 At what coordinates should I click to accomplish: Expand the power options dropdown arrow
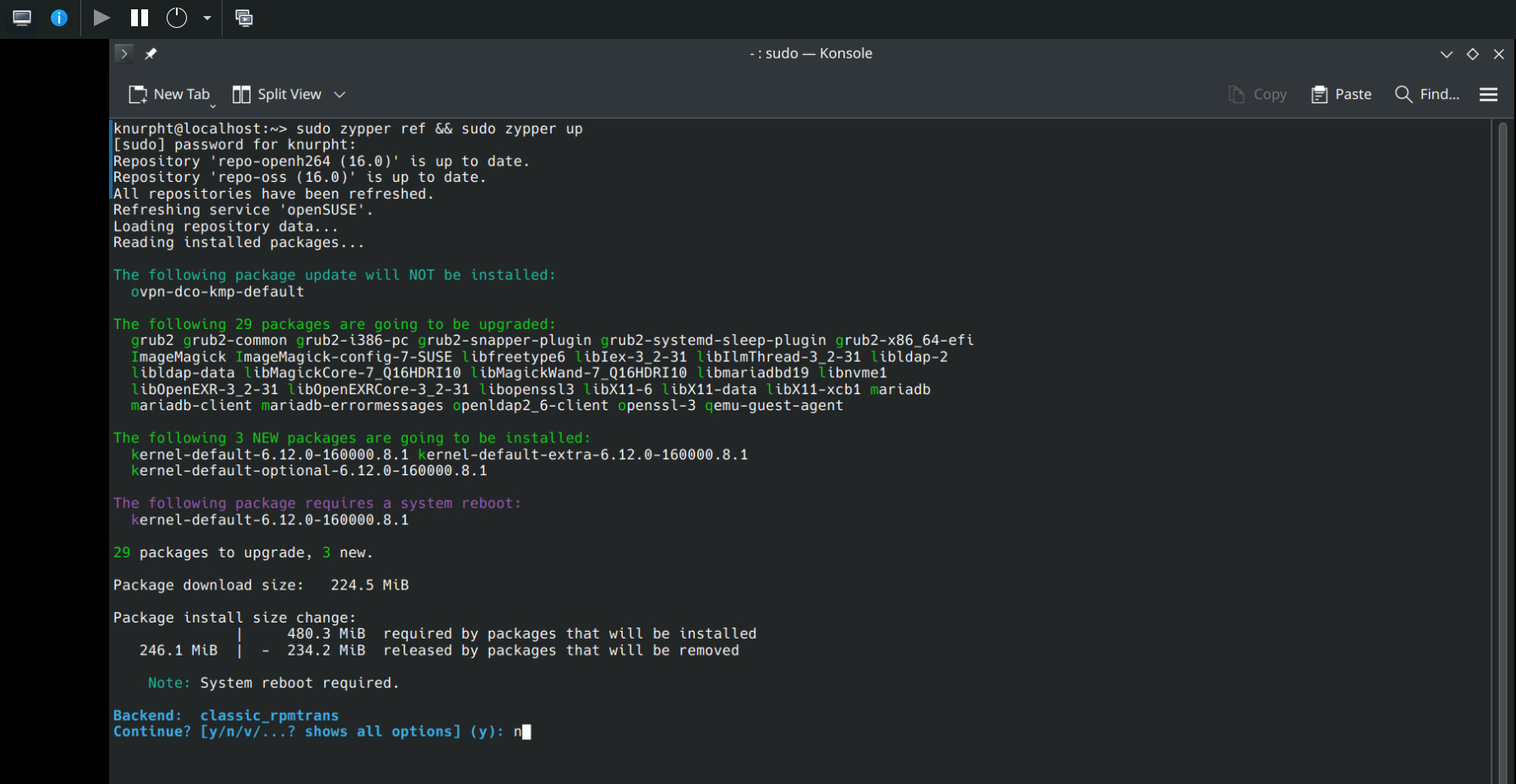(206, 18)
